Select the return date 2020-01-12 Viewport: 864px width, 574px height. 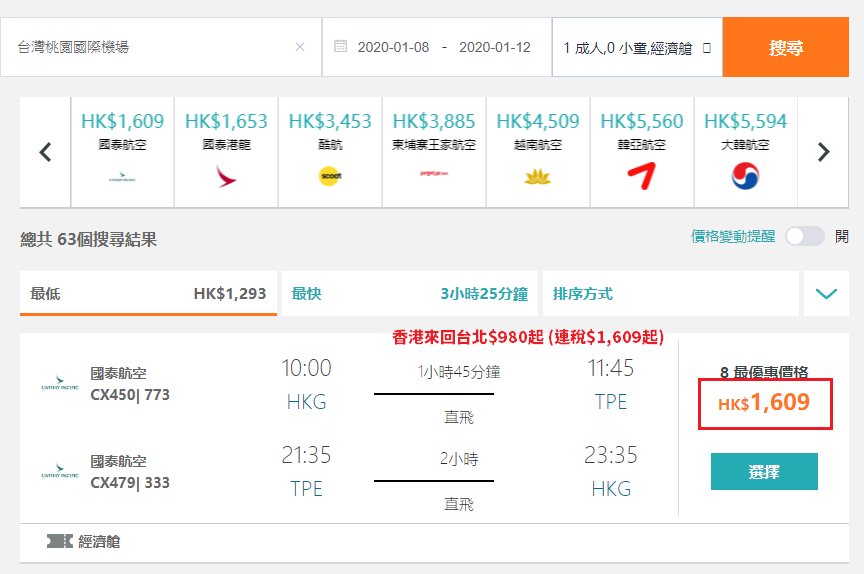(x=494, y=47)
